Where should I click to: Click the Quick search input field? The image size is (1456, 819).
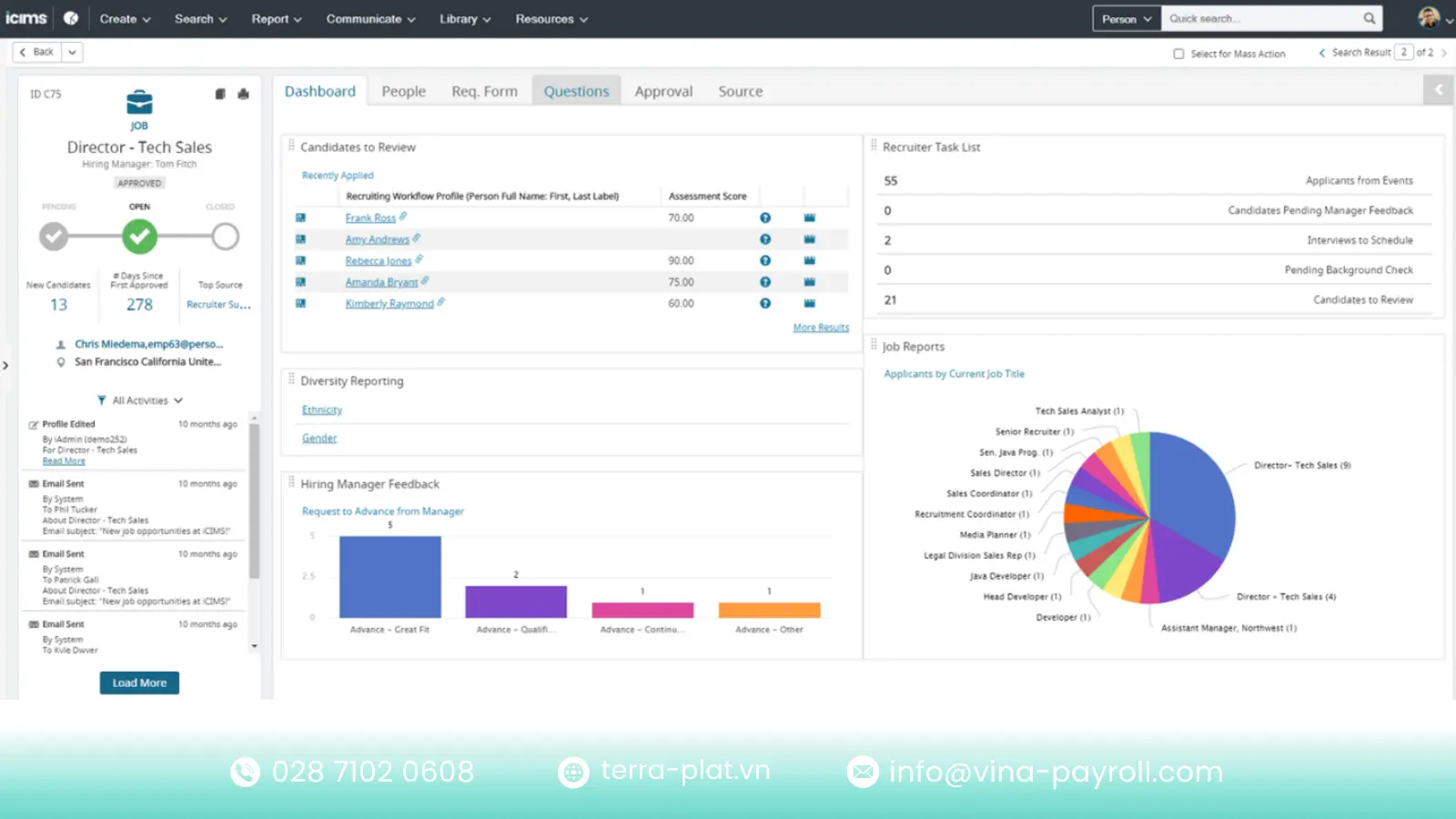coord(1262,18)
